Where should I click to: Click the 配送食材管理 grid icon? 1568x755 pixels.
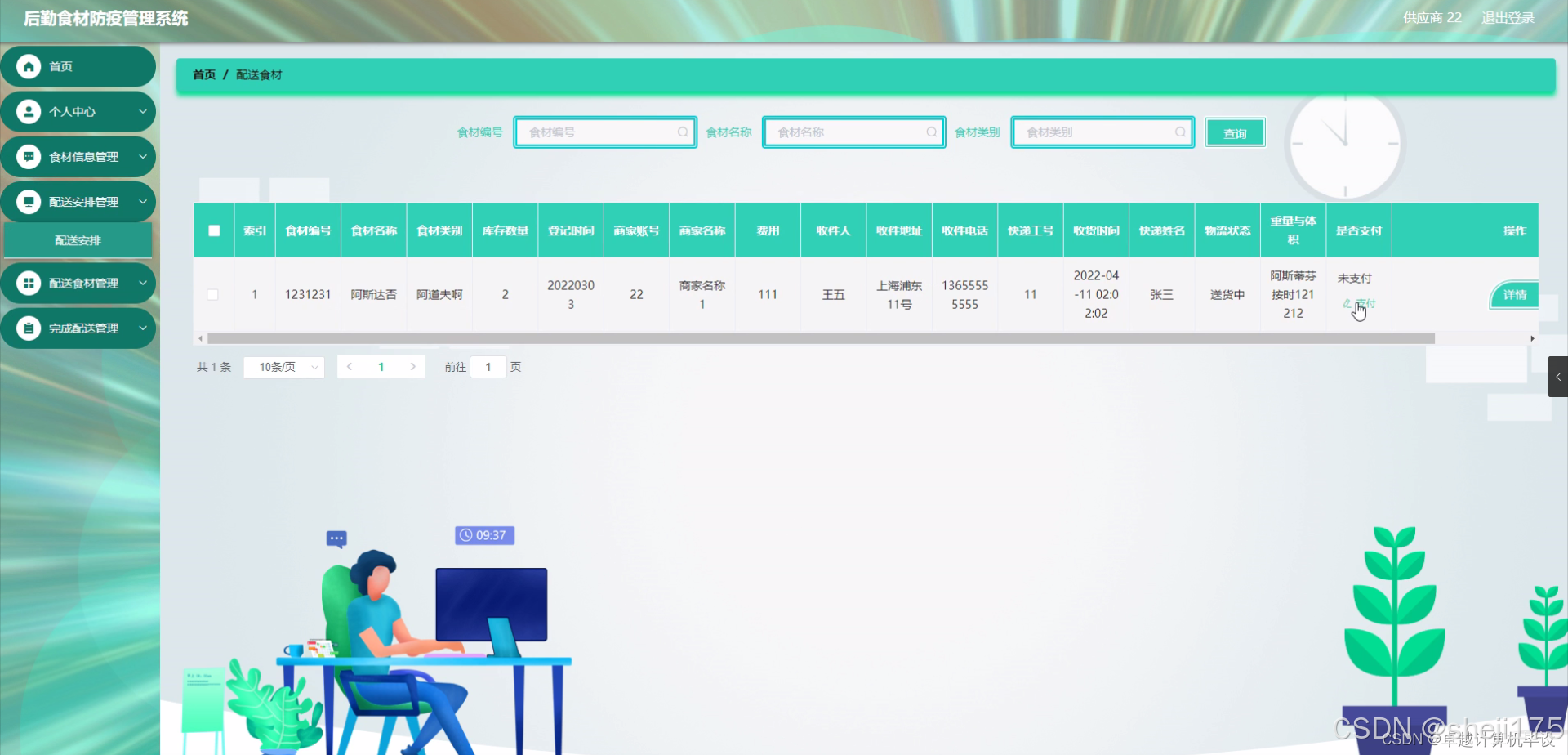(29, 284)
